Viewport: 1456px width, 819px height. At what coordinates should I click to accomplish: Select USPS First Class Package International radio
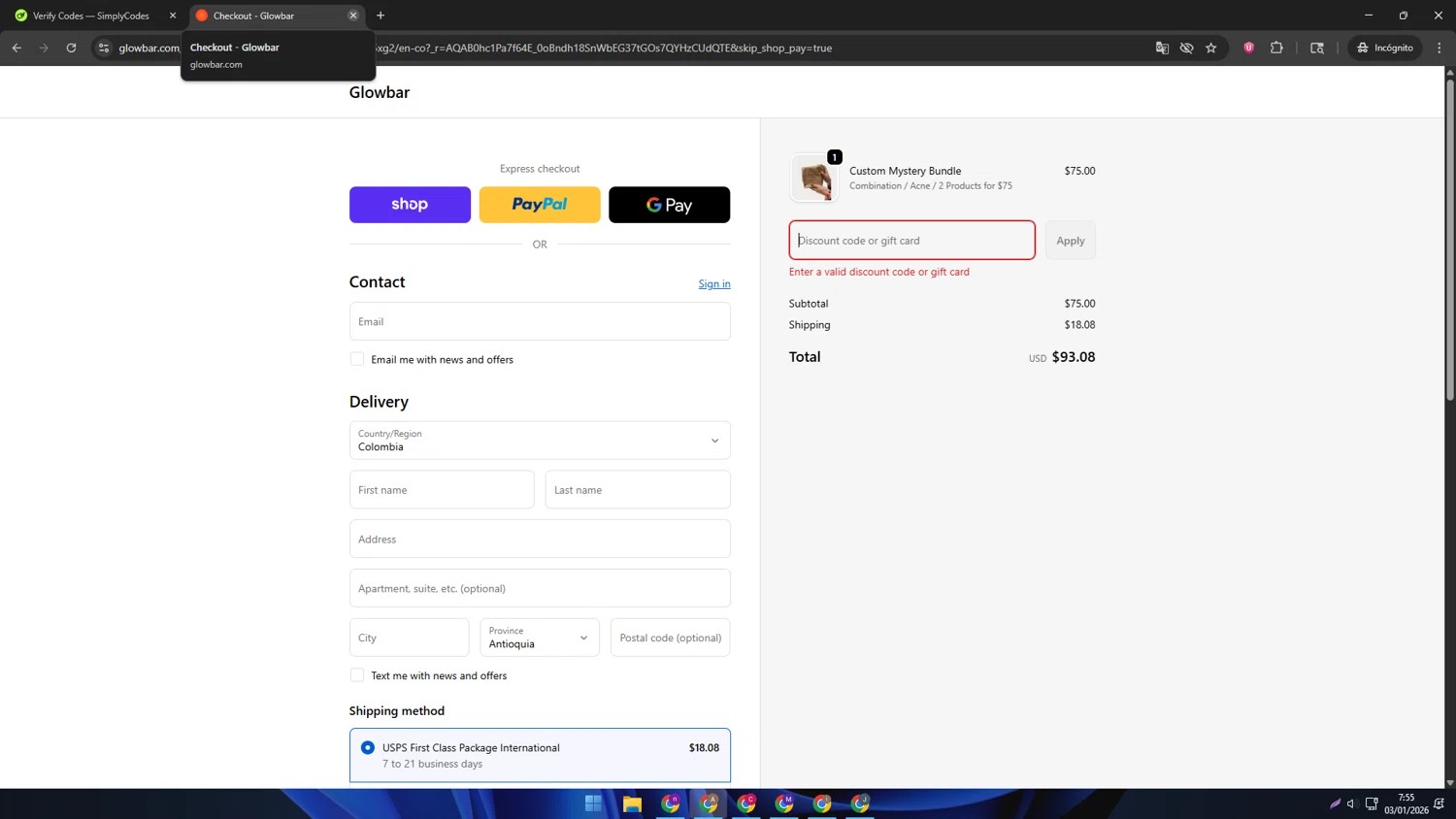(x=368, y=747)
